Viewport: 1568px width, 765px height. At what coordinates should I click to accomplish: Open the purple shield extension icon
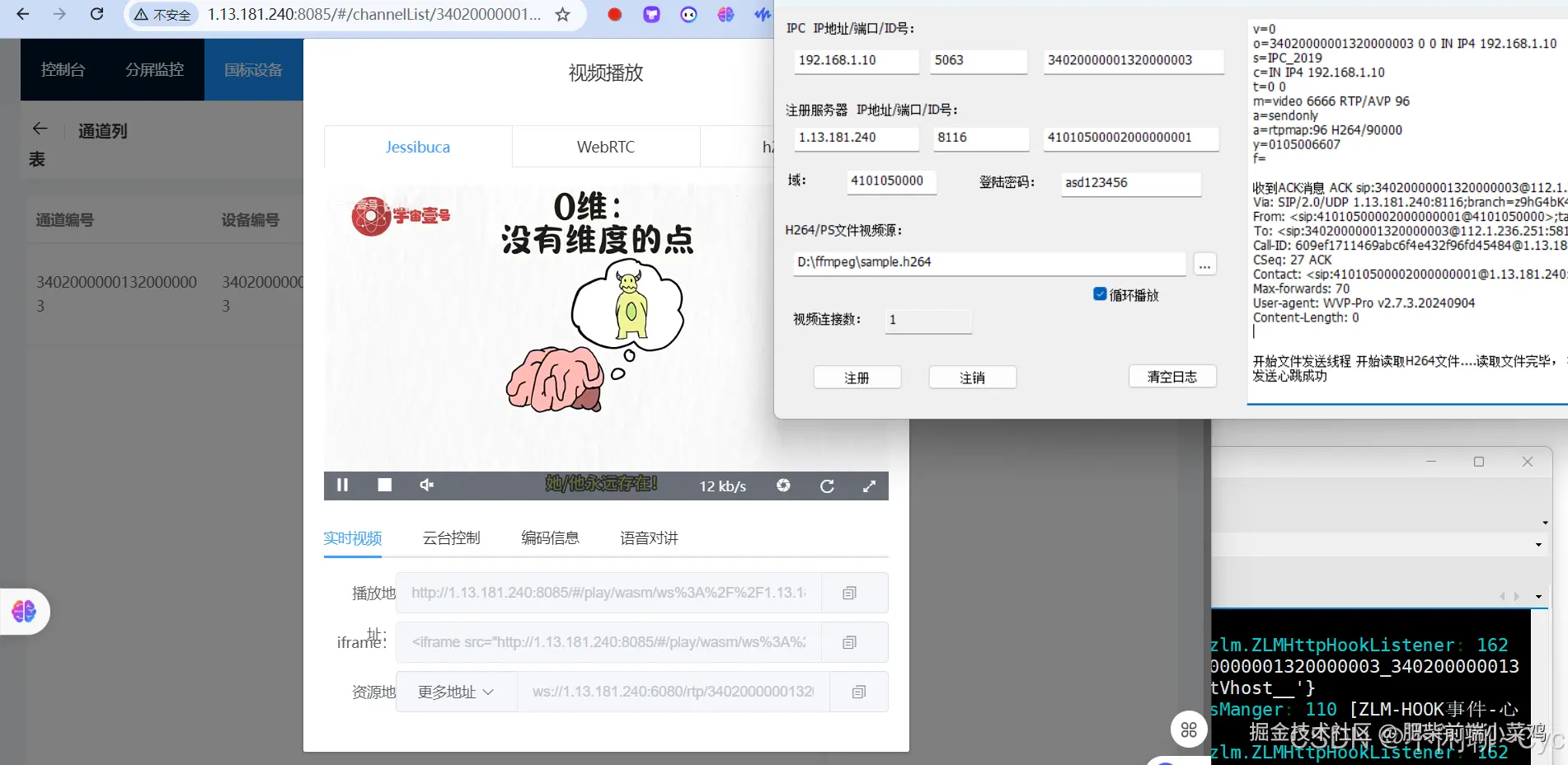[x=651, y=14]
